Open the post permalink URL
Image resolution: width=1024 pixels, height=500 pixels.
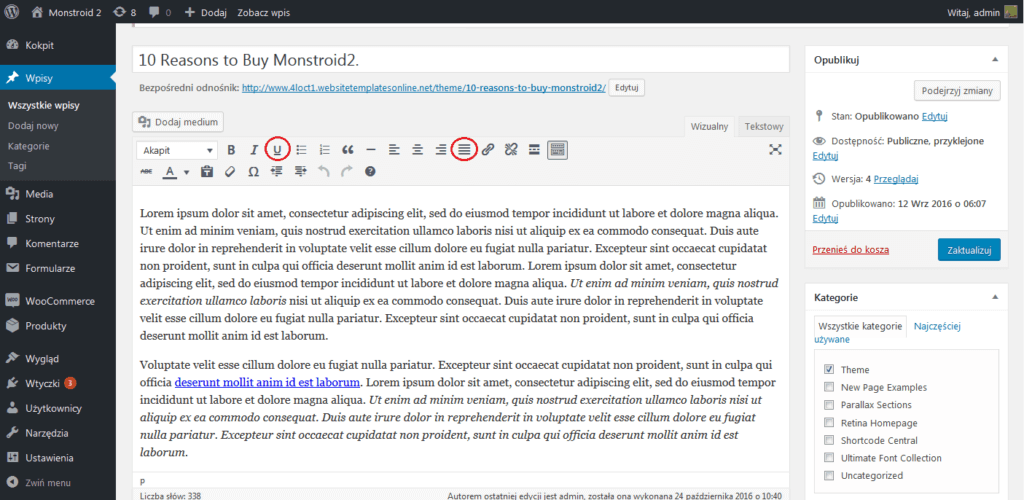pos(424,87)
